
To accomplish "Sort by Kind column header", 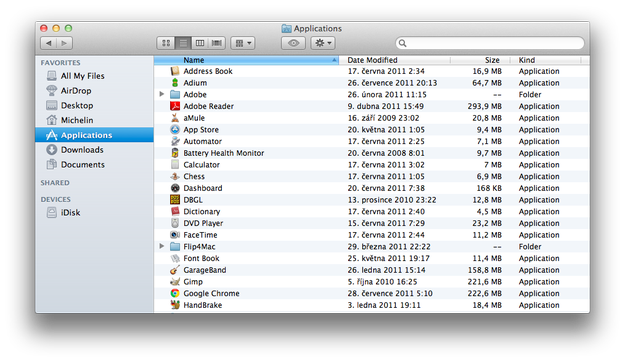I will pyautogui.click(x=546, y=60).
